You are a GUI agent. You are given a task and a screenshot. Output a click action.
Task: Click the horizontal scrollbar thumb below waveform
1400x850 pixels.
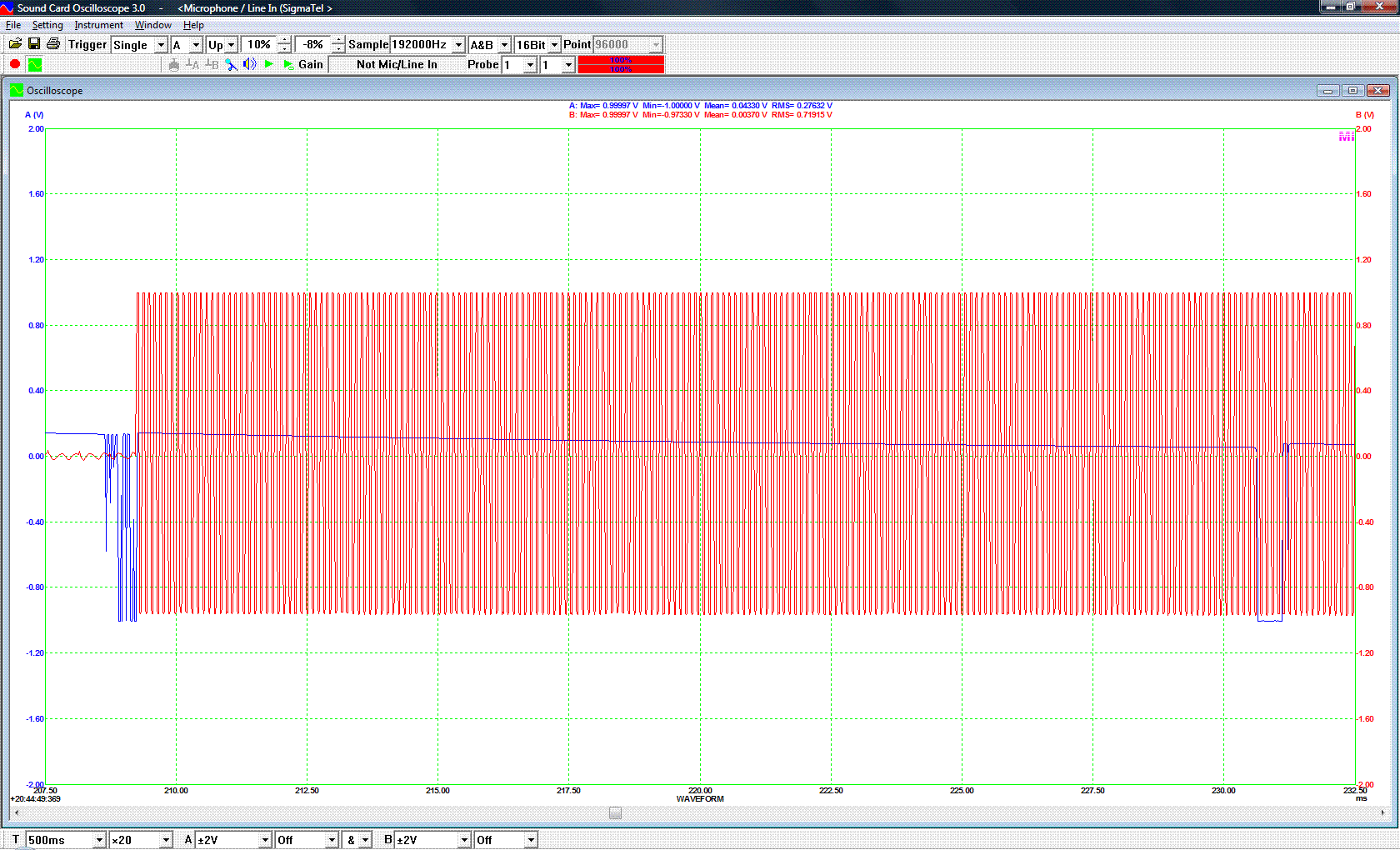[615, 812]
